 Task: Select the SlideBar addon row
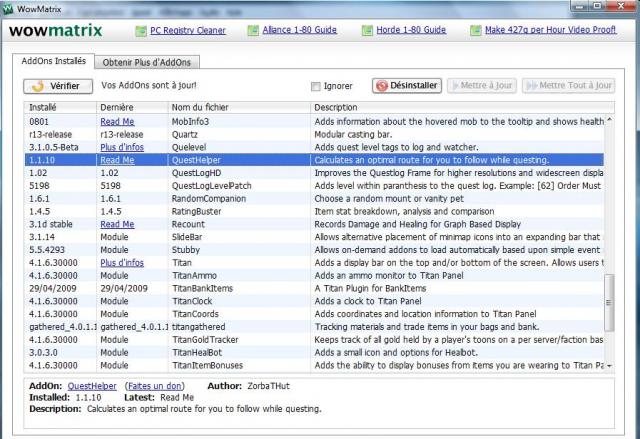(314, 237)
